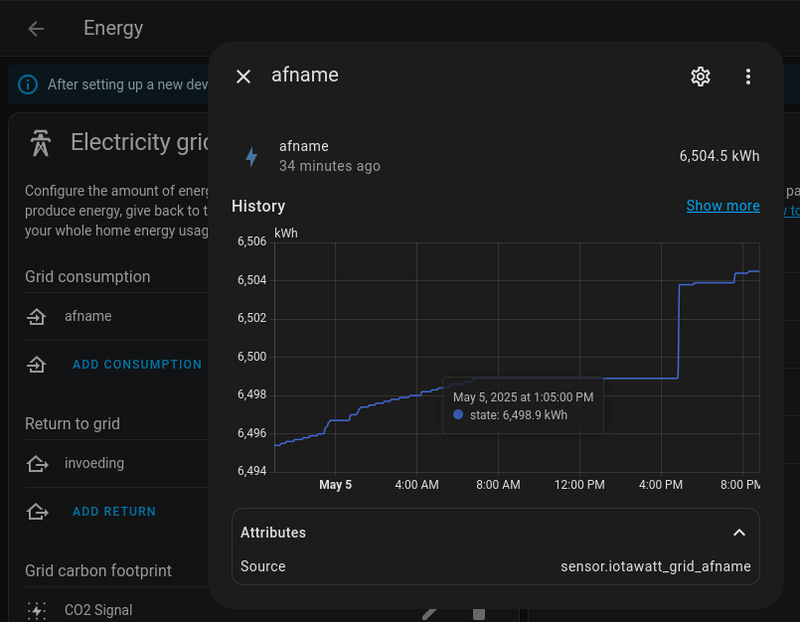Click the CO2 Signal icon
This screenshot has height=622, width=800.
click(x=37, y=610)
